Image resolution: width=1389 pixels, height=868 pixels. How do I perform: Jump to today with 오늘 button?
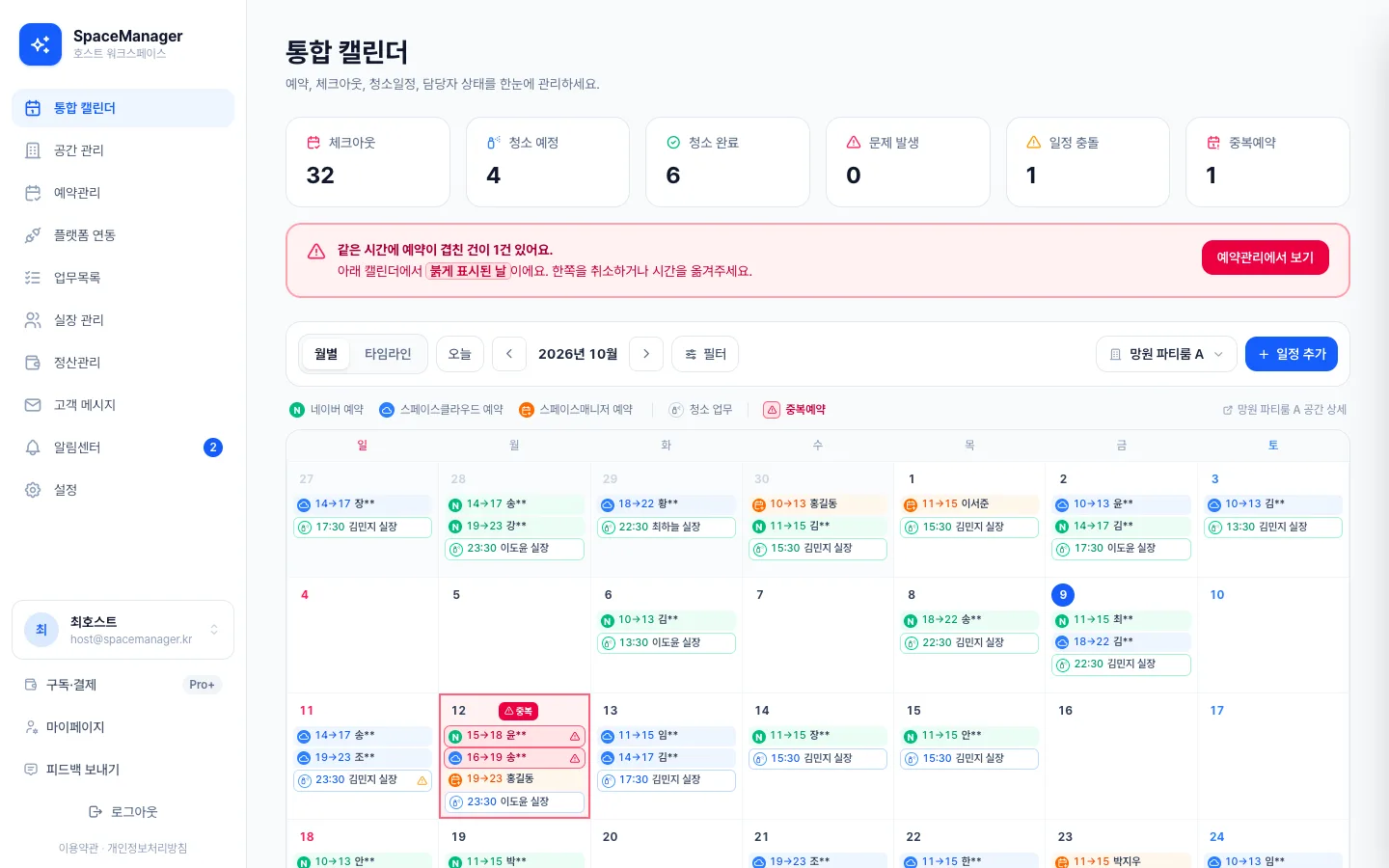460,354
